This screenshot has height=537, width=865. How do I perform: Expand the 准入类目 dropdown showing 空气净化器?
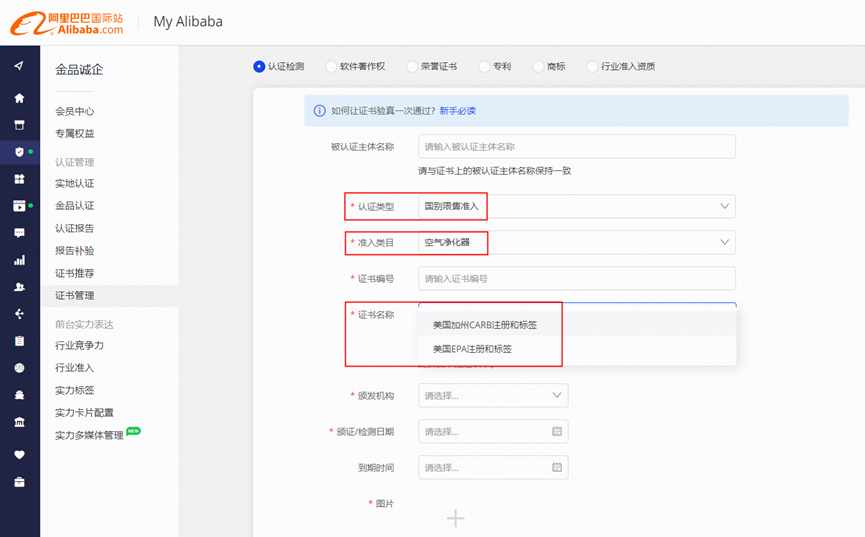pos(576,242)
